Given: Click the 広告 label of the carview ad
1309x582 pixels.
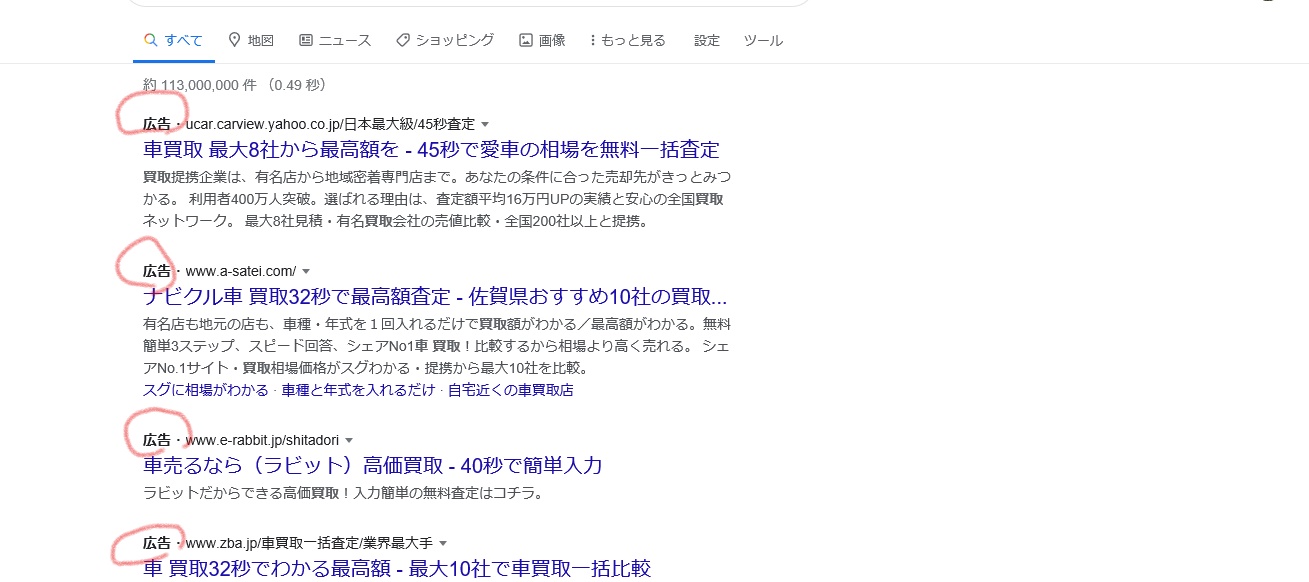Looking at the screenshot, I should coord(157,125).
